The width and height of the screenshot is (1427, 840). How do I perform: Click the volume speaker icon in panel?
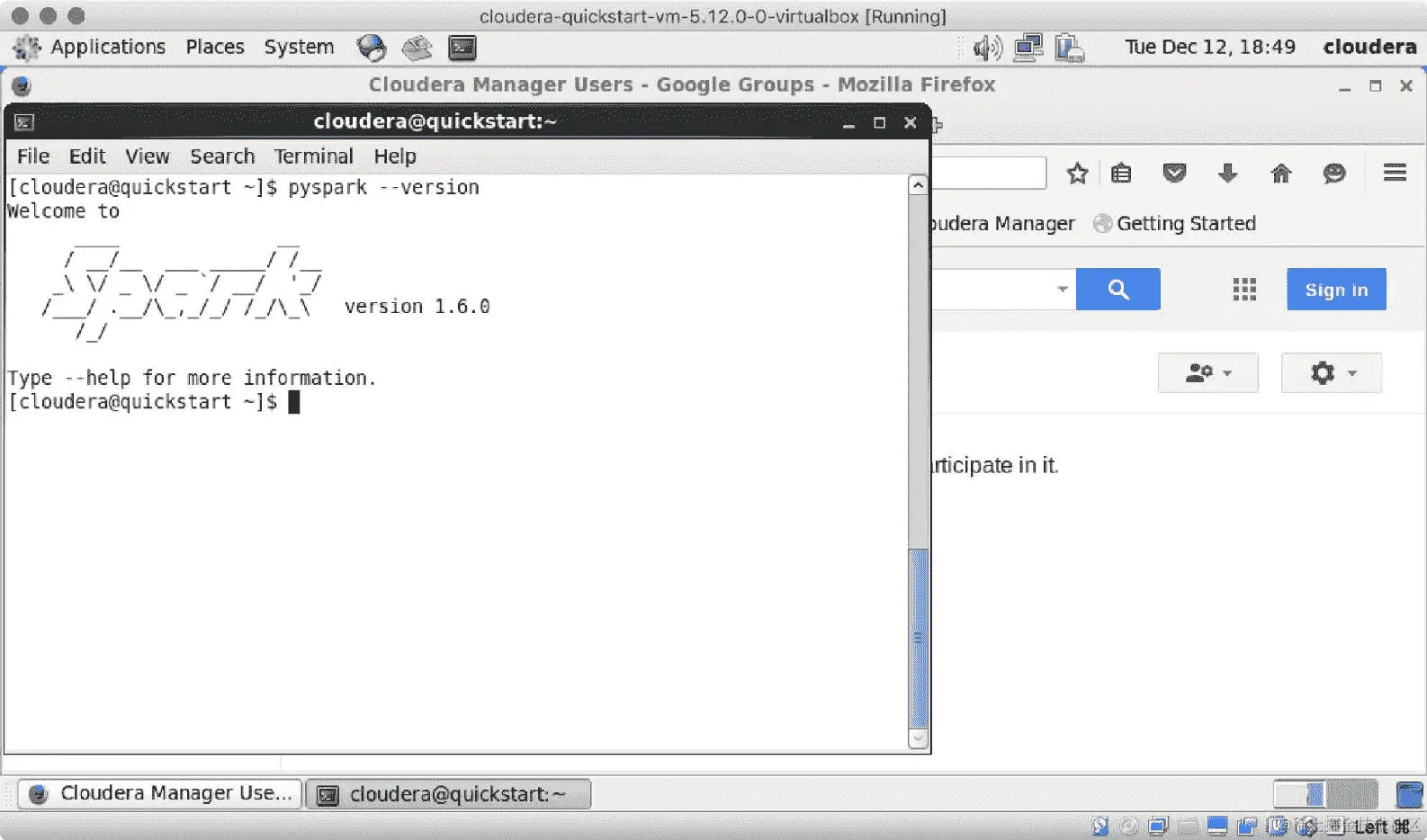pyautogui.click(x=987, y=47)
